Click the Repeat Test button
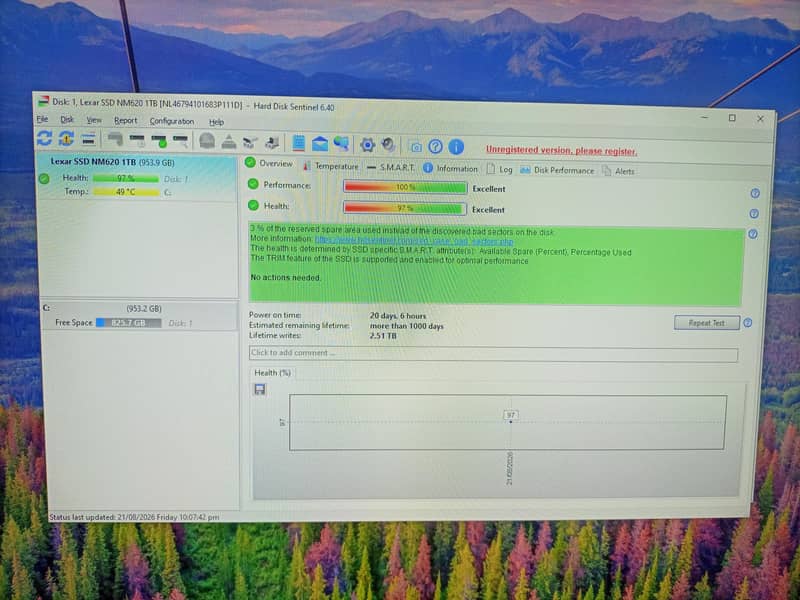The image size is (800, 600). pyautogui.click(x=707, y=323)
